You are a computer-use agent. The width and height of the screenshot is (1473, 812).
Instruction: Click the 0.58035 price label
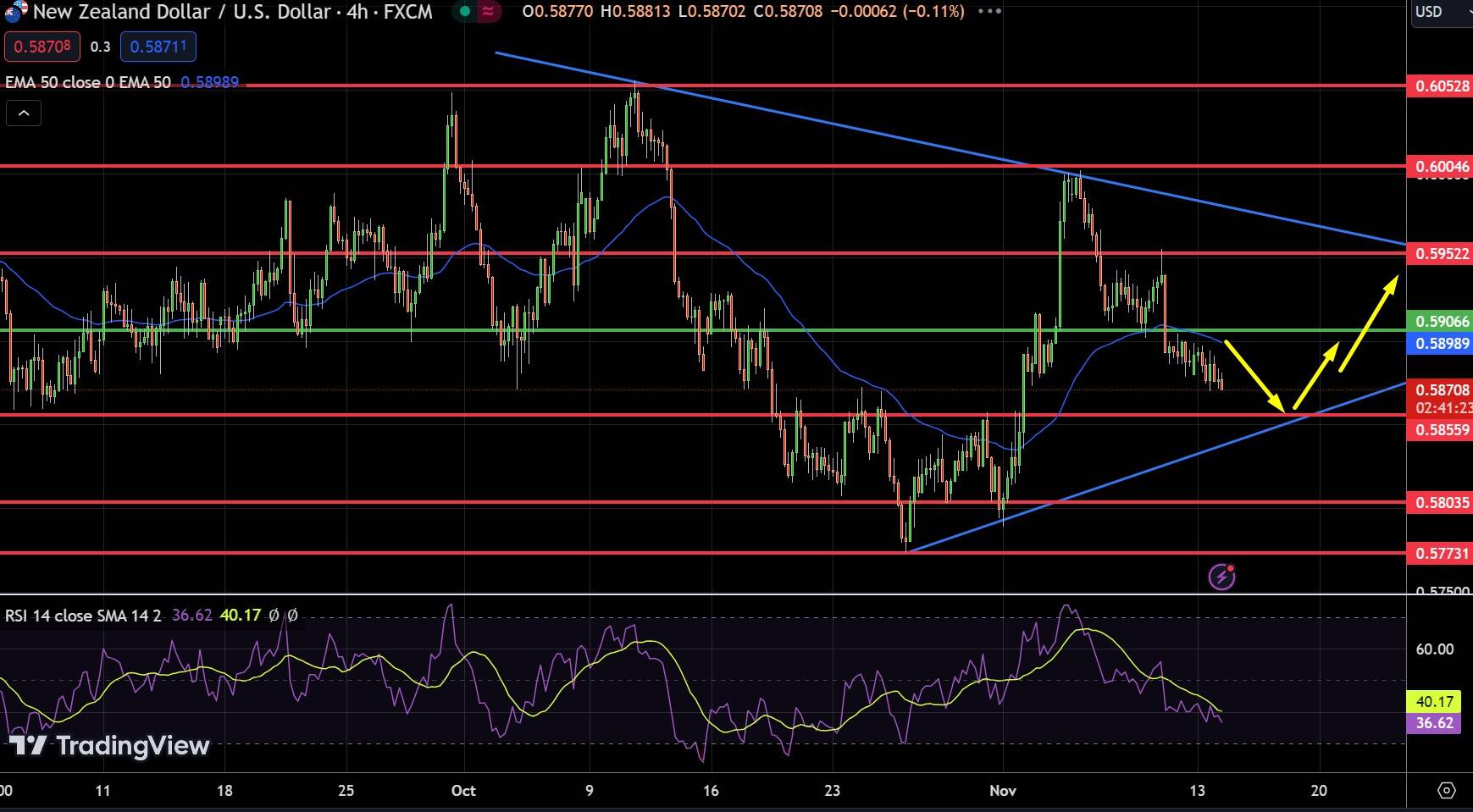click(x=1439, y=503)
